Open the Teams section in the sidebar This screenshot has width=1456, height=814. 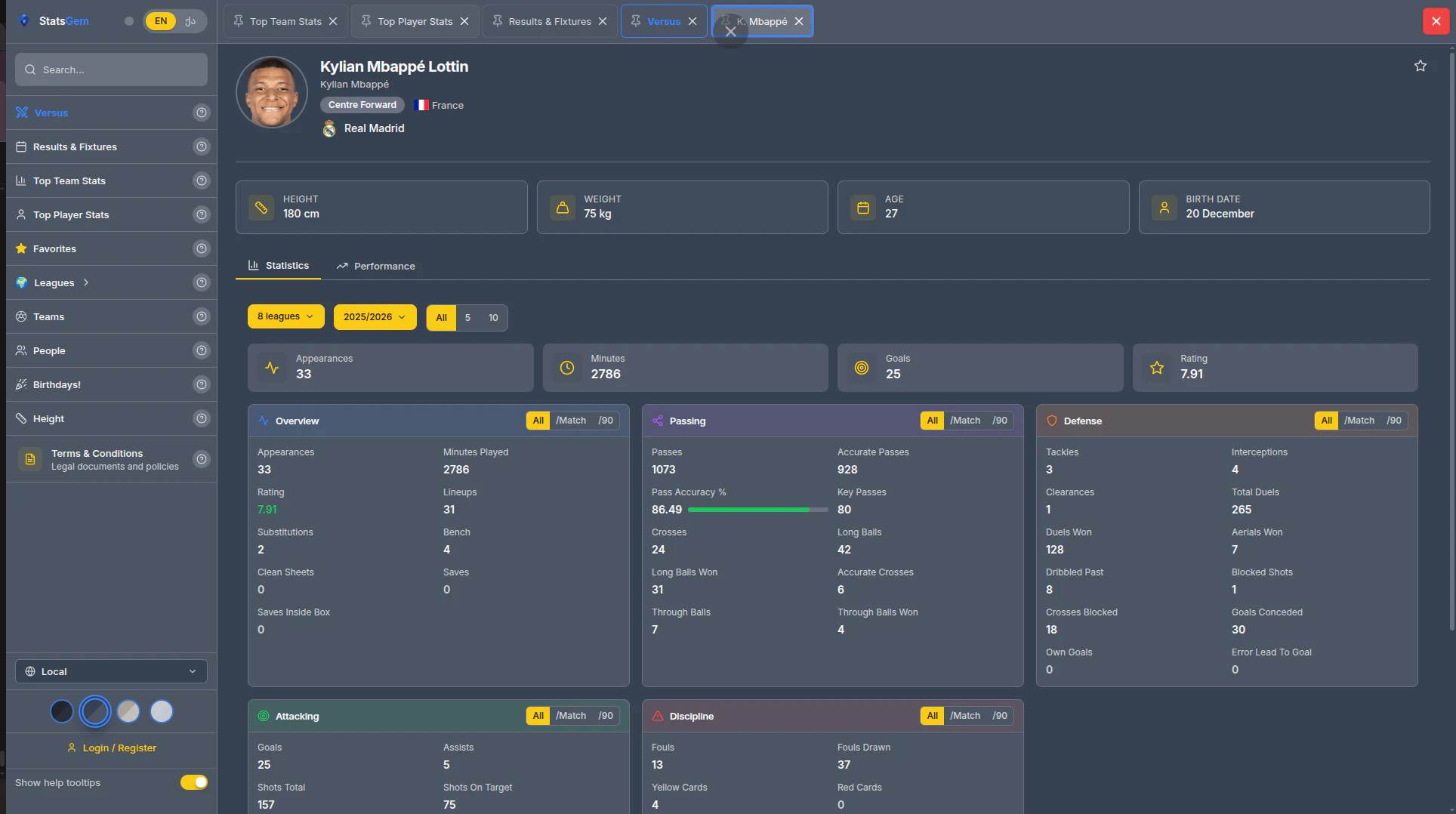click(x=48, y=316)
